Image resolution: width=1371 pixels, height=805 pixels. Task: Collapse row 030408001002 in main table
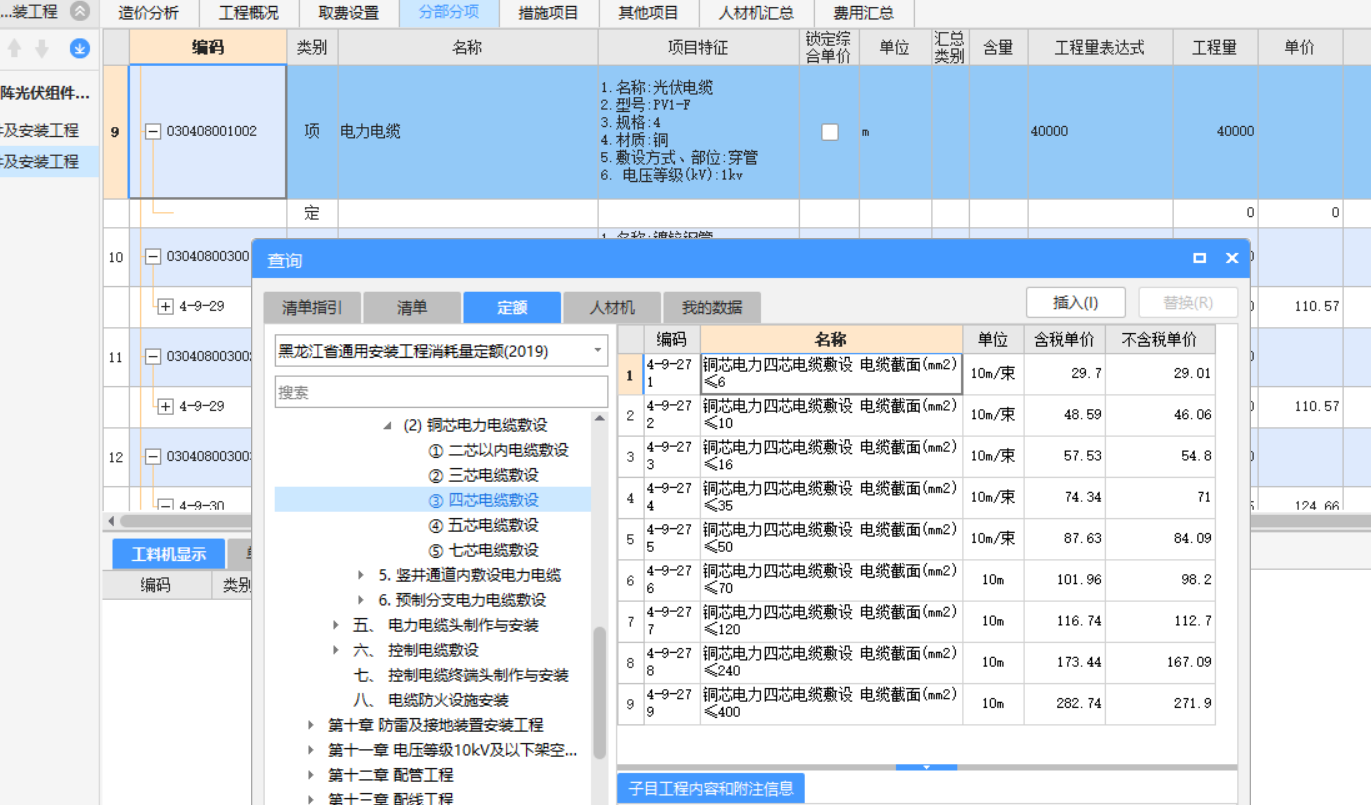click(153, 131)
